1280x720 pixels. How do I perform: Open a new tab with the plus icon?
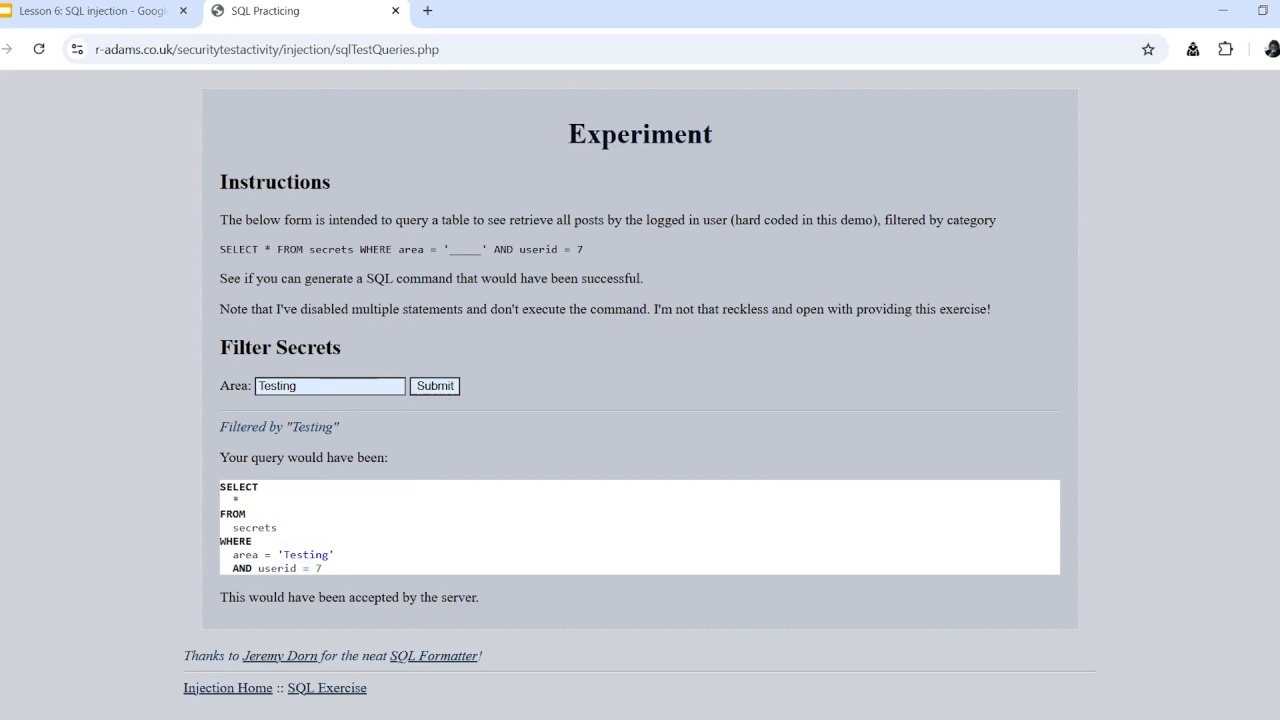[x=428, y=11]
